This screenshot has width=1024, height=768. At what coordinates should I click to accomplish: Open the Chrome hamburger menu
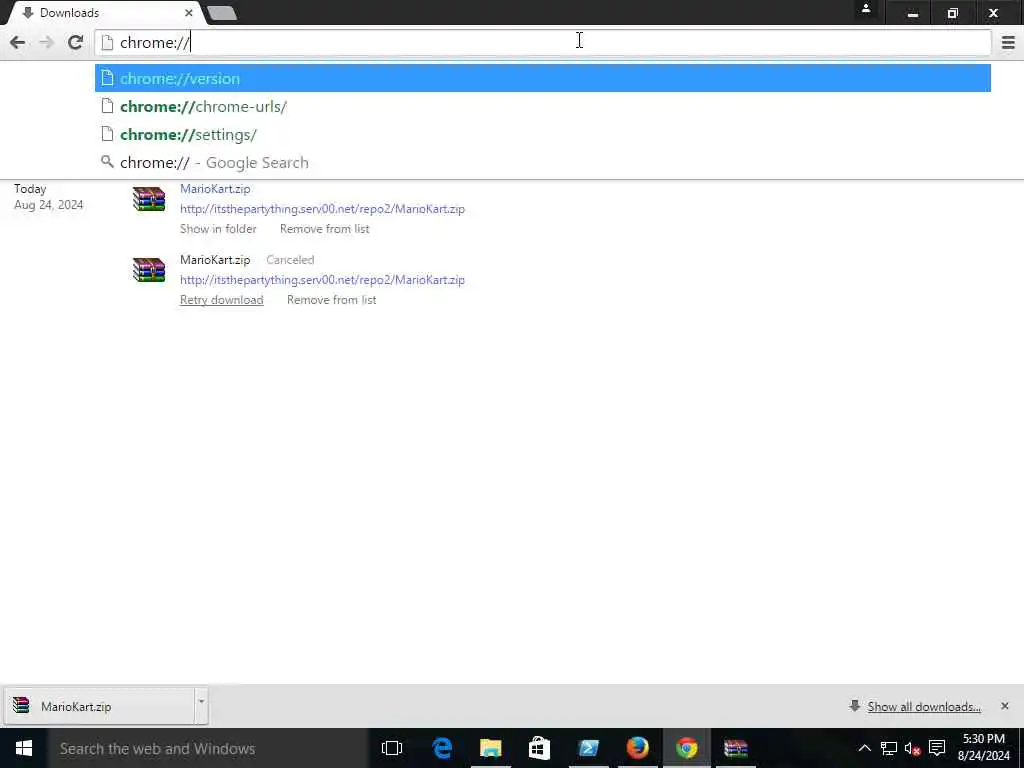coord(1008,42)
